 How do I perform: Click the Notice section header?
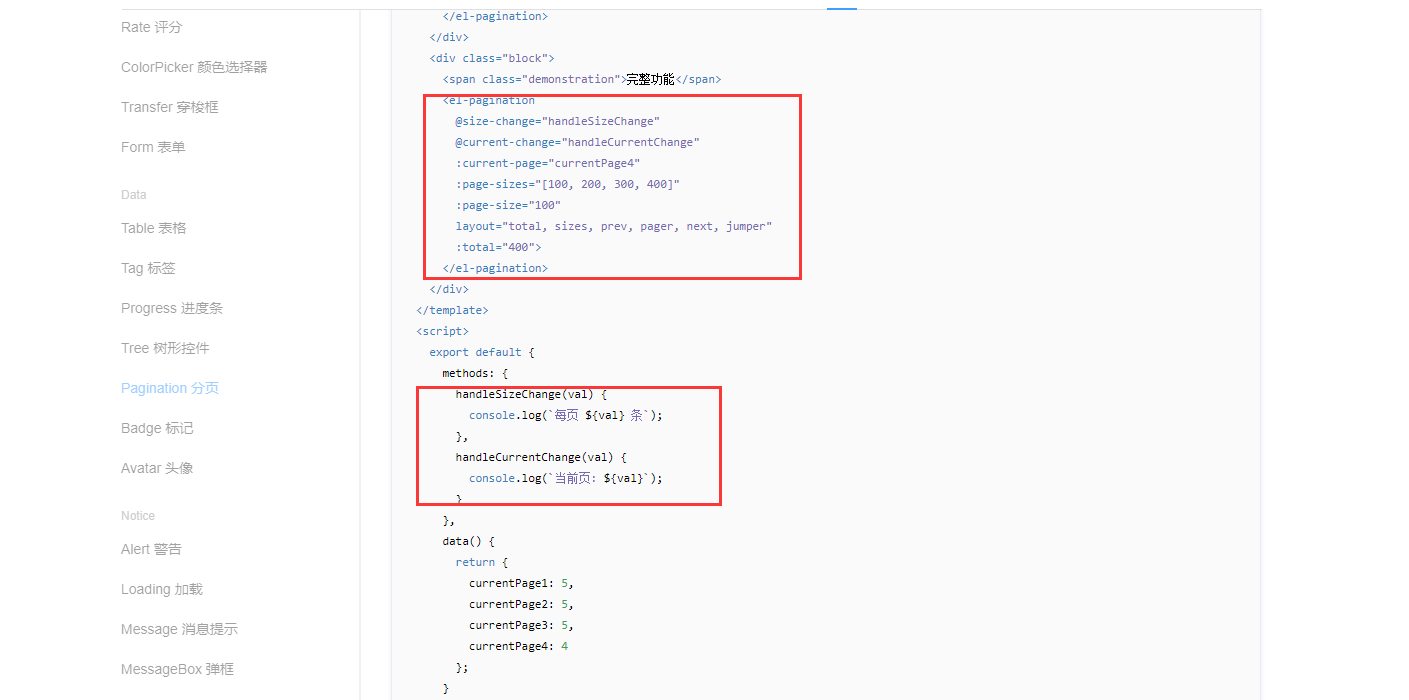click(x=137, y=515)
